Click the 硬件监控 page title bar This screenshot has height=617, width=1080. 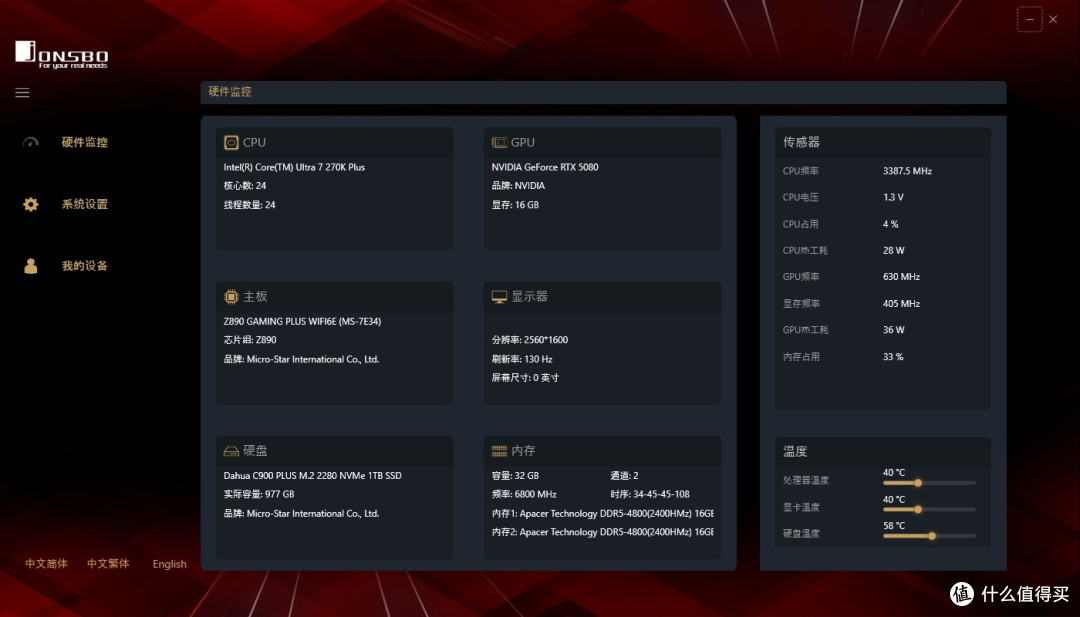[603, 92]
